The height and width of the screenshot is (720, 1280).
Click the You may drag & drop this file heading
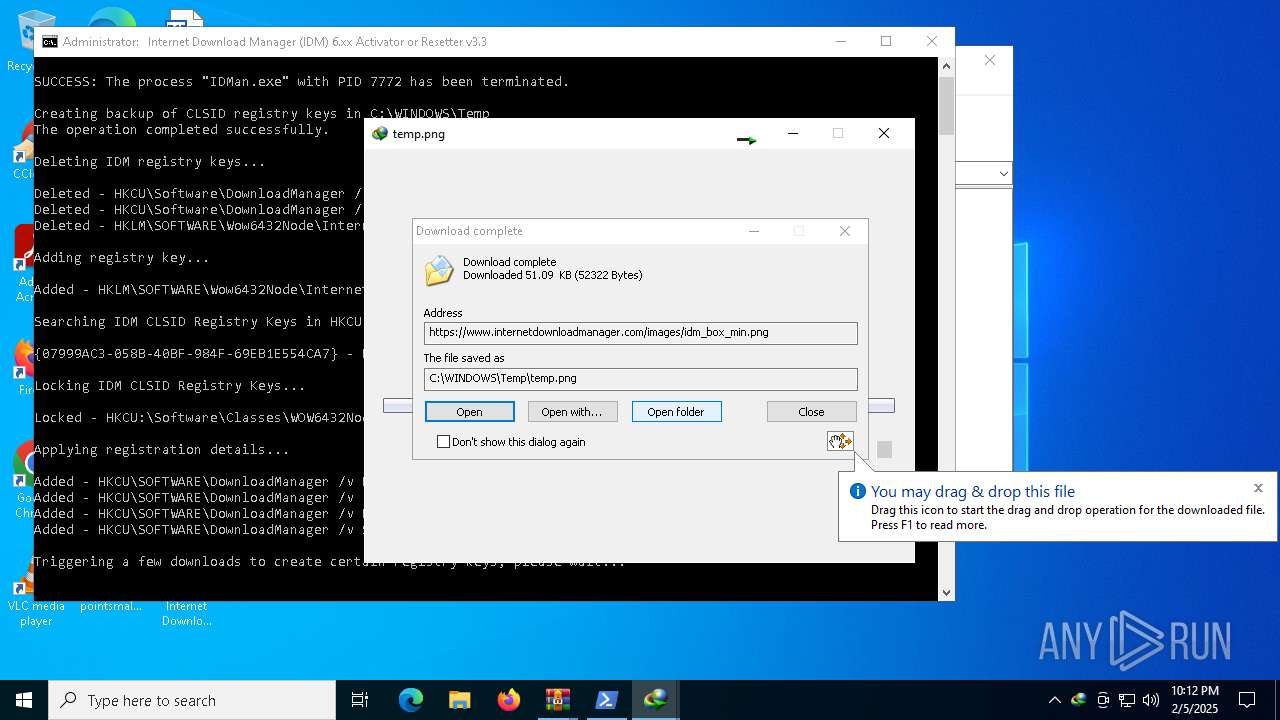pyautogui.click(x=973, y=491)
